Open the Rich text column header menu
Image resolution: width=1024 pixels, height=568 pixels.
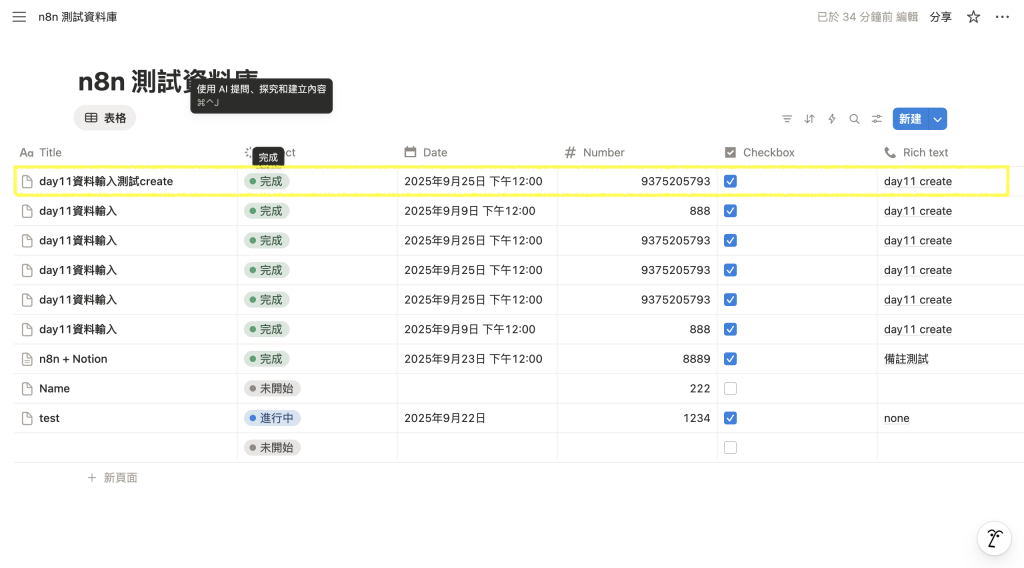(x=916, y=153)
